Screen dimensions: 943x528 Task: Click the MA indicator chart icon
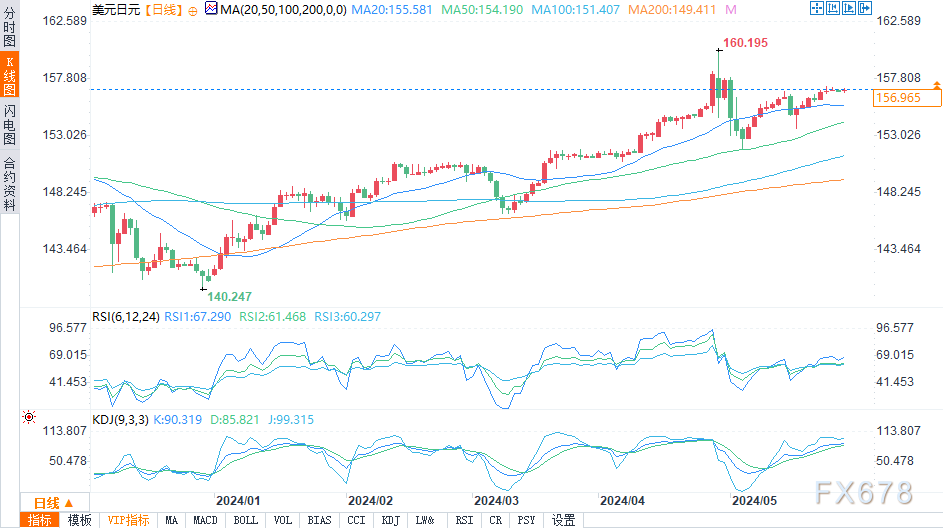211,8
